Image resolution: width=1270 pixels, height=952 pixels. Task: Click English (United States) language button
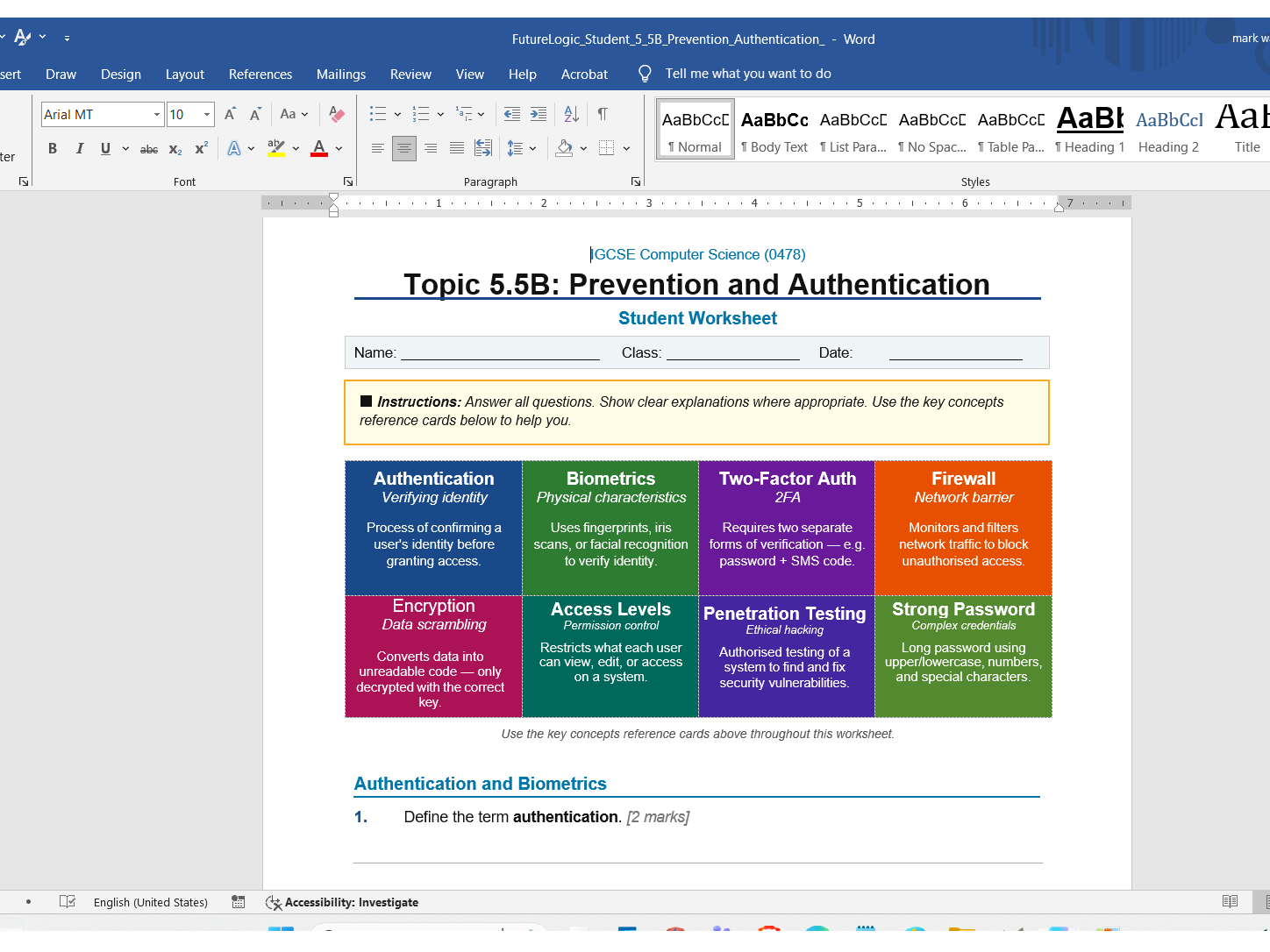pos(151,902)
